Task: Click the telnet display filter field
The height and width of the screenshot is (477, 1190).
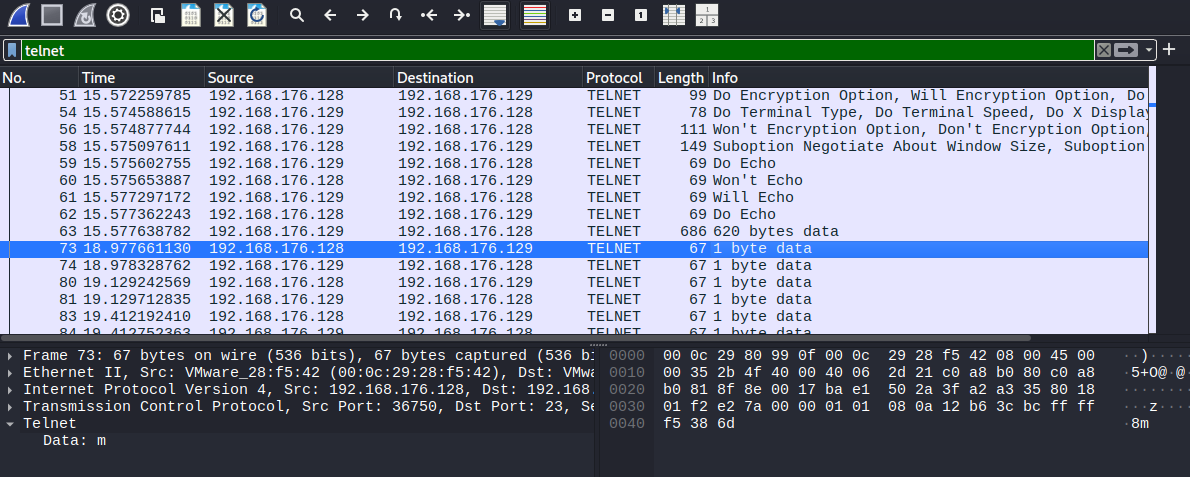Action: [x=558, y=51]
